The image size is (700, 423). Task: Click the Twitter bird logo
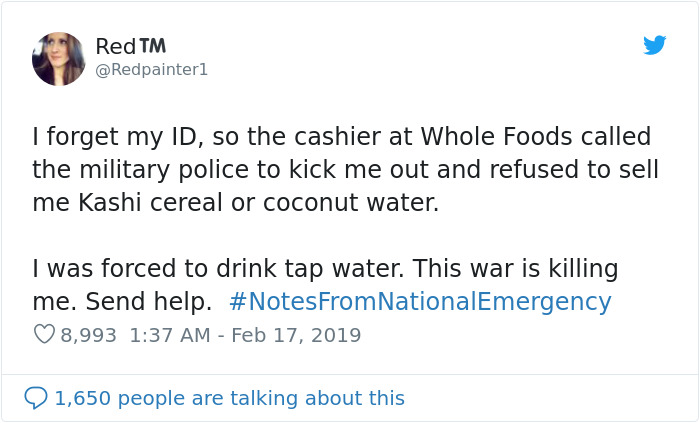[x=654, y=45]
